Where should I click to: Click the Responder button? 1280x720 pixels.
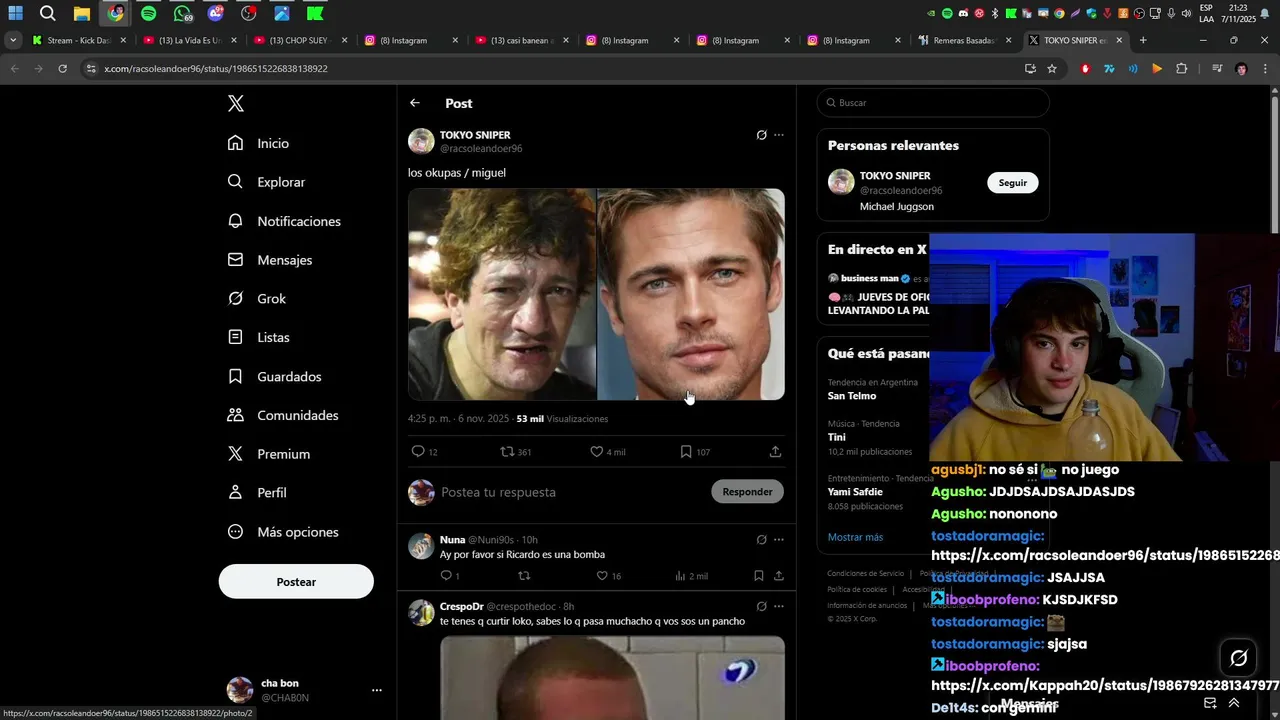point(747,492)
